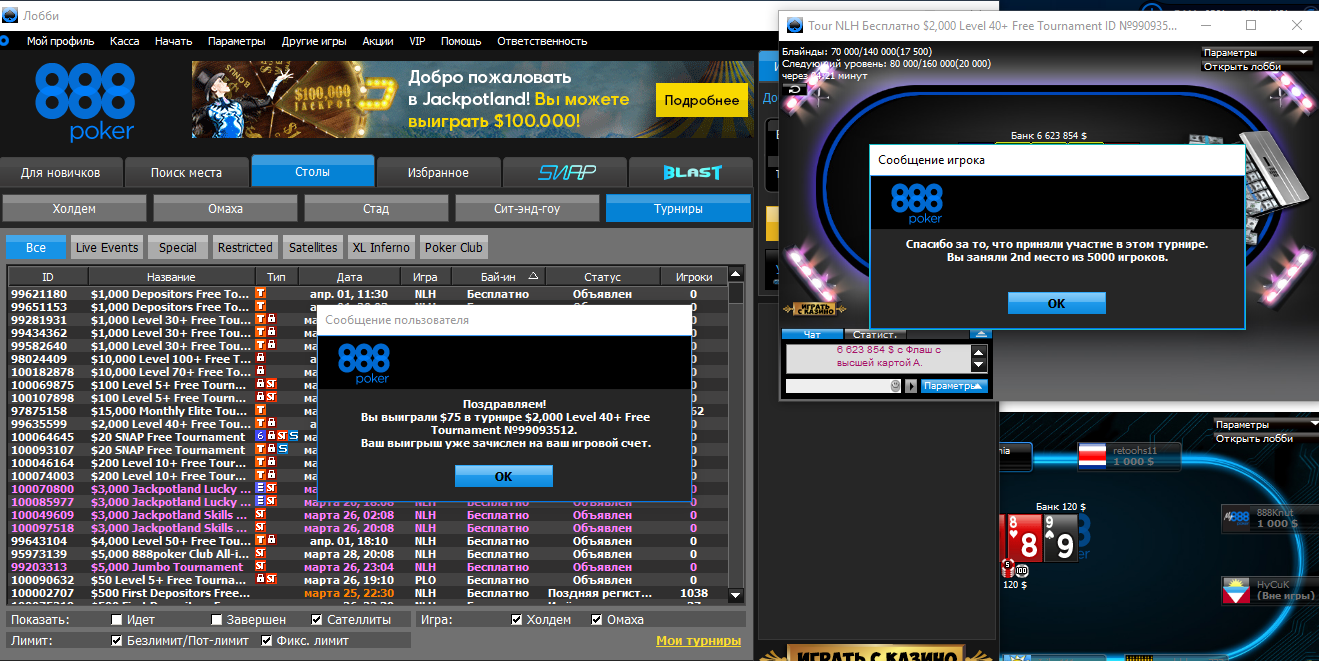Open Параметры dropdown in tournament table window
The height and width of the screenshot is (661, 1319).
point(1256,52)
